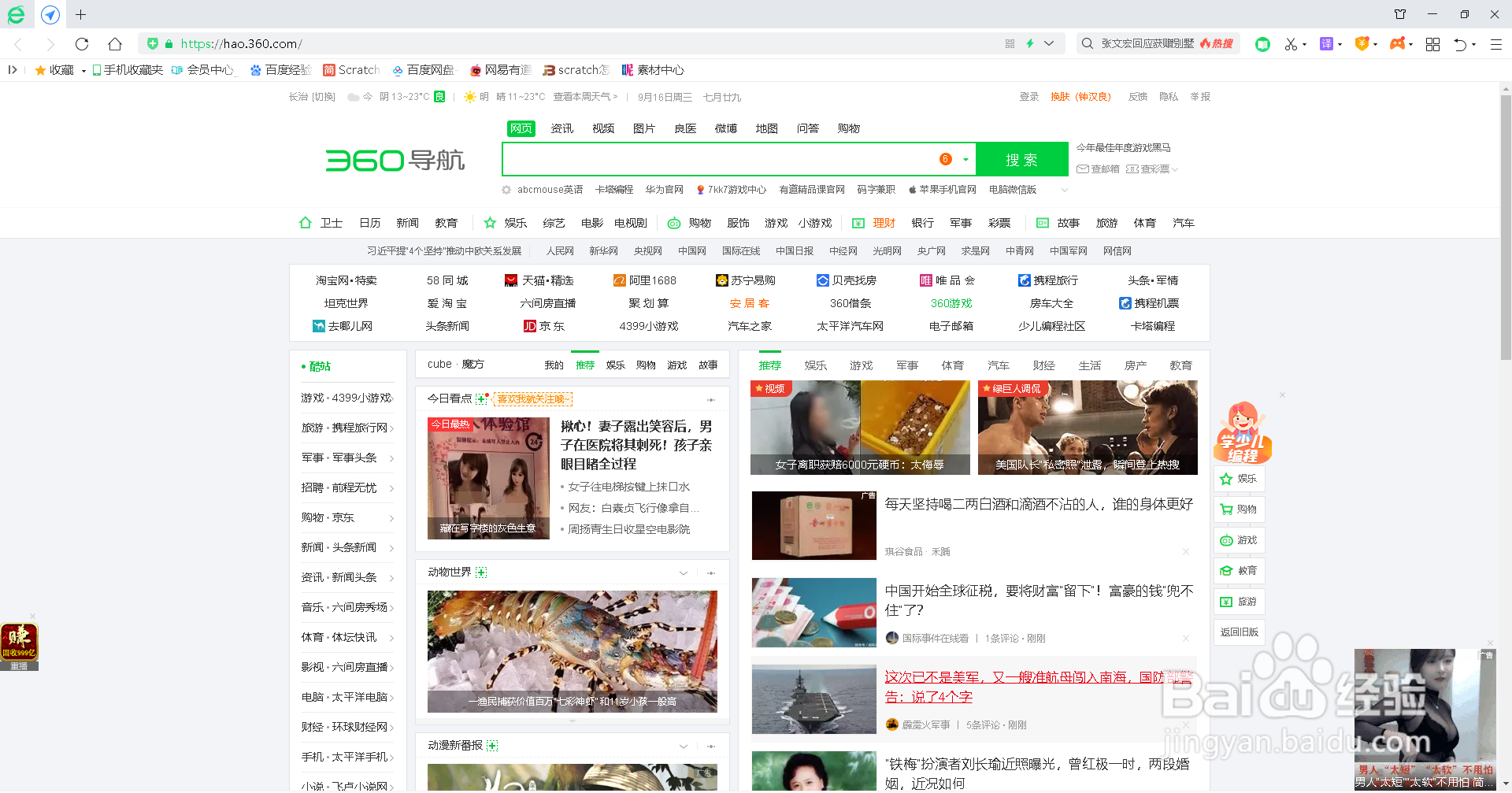Select the 图片 search tab

click(x=644, y=128)
